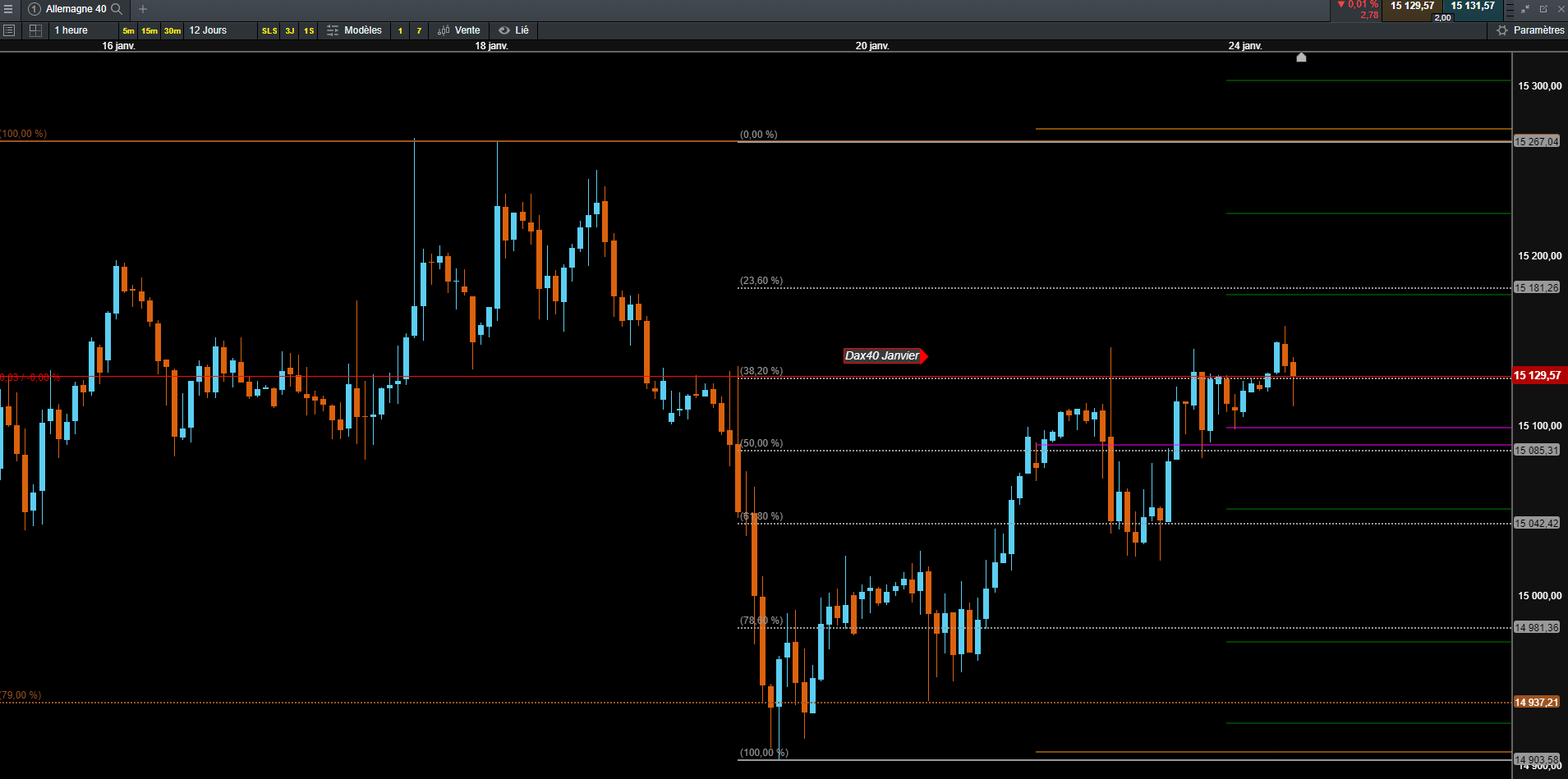The height and width of the screenshot is (779, 1568).
Task: Click the sell price 15 129,57 box
Action: tap(1412, 10)
